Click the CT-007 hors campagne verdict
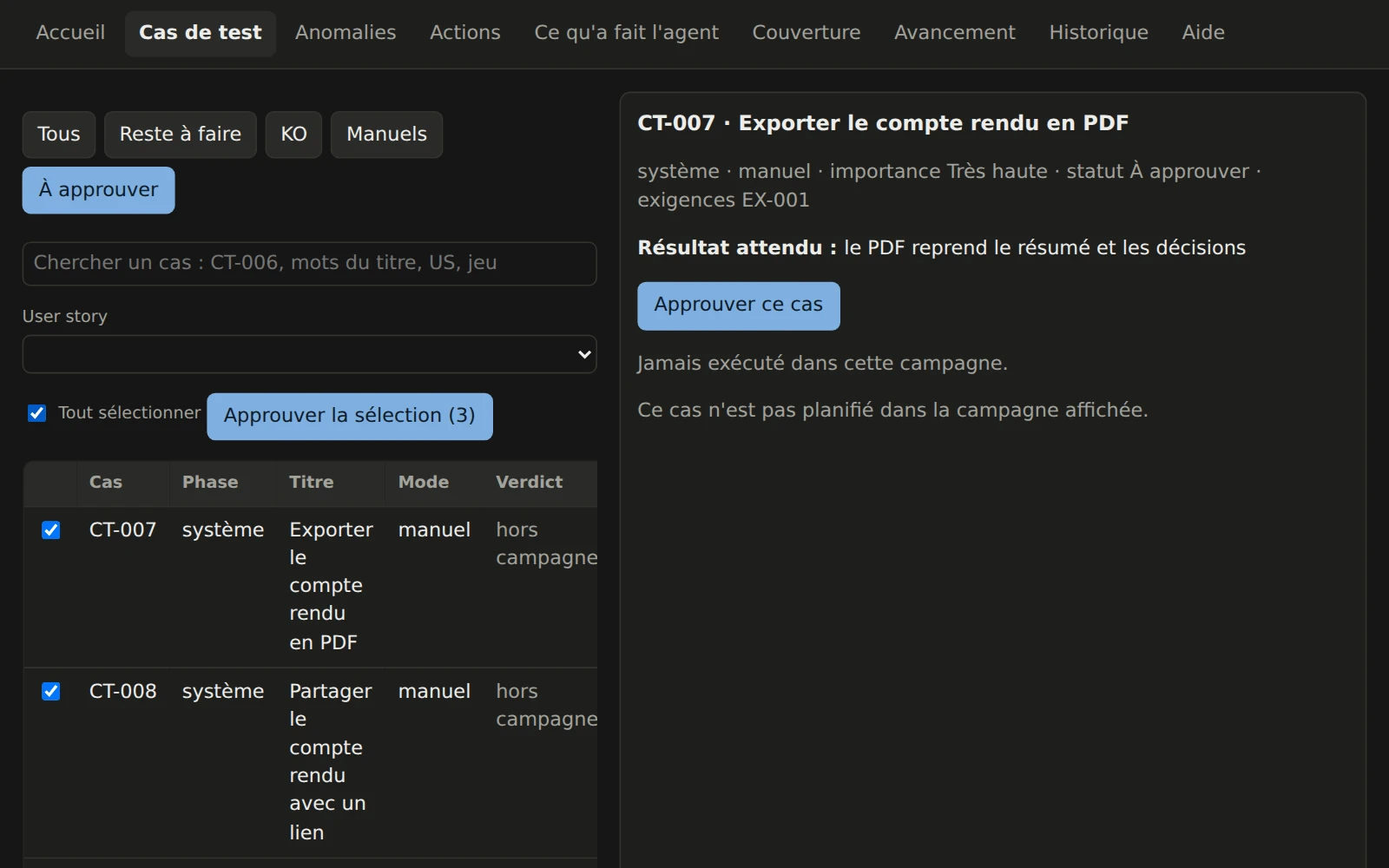Viewport: 1389px width, 868px height. [546, 544]
